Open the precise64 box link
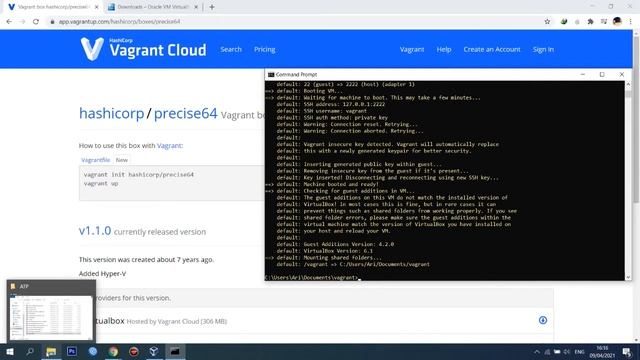Screen dimensions: 640x360 (185, 113)
